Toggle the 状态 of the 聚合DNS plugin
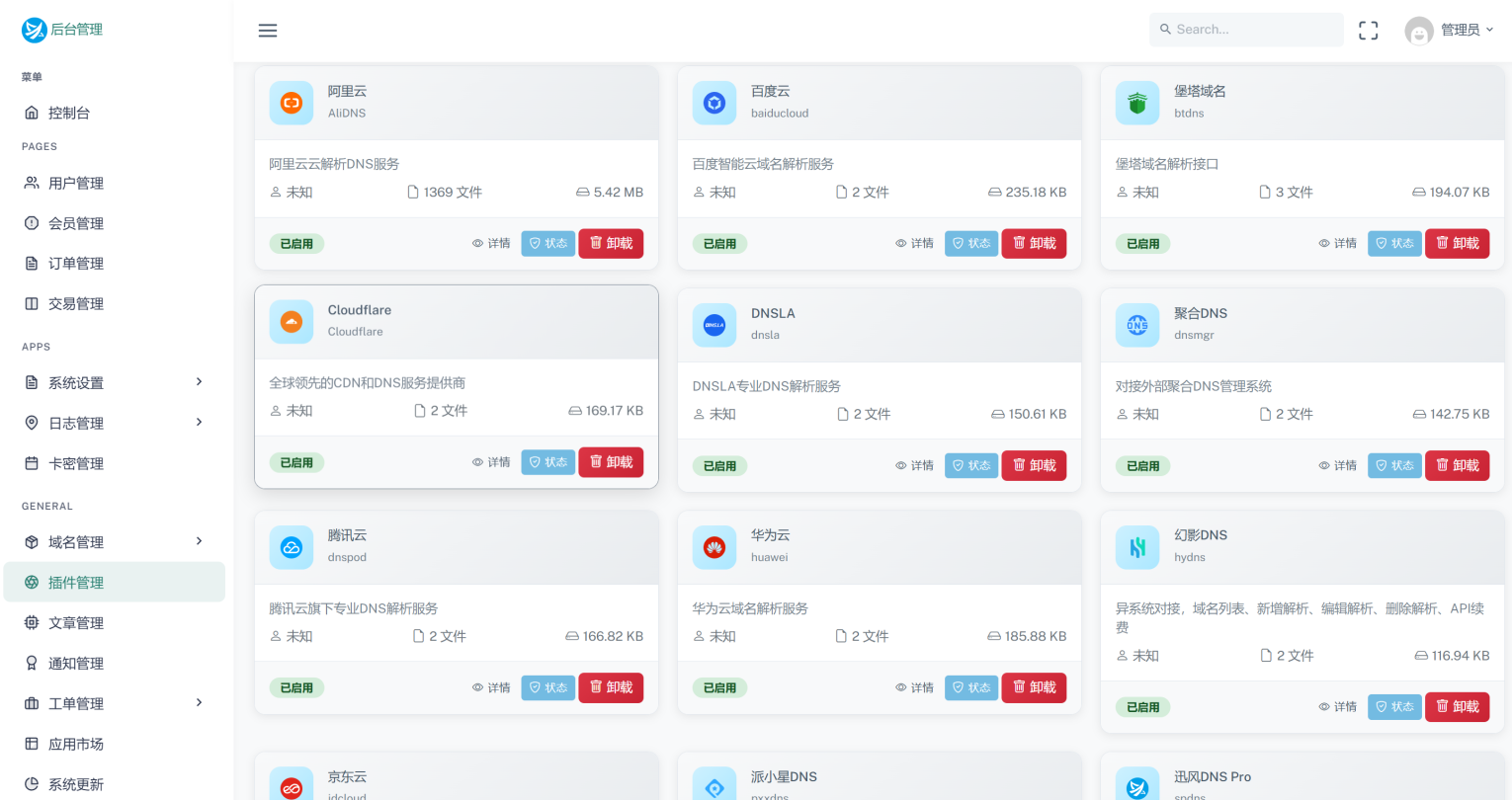 pos(1393,465)
